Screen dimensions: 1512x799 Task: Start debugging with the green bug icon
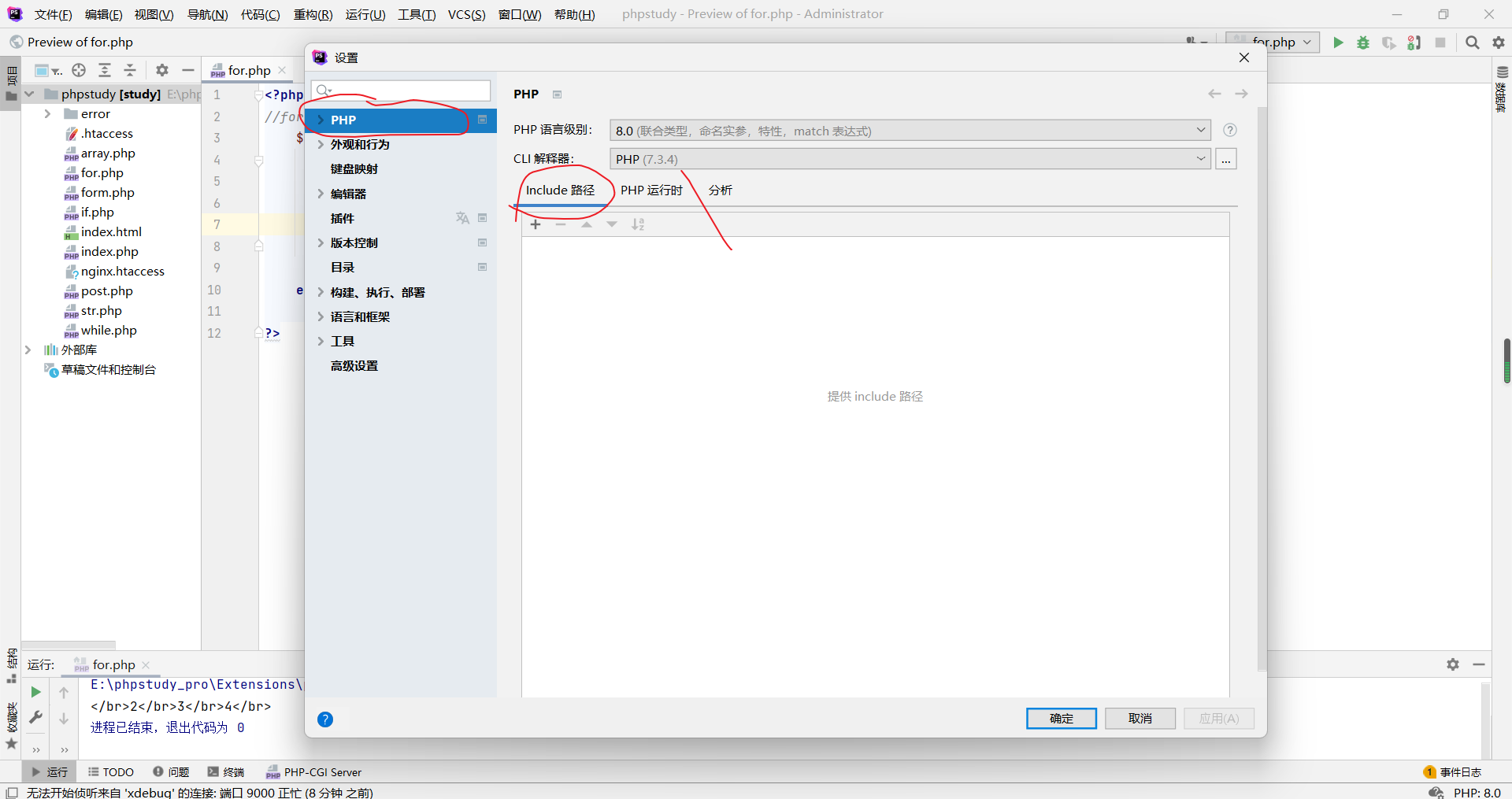click(x=1363, y=43)
